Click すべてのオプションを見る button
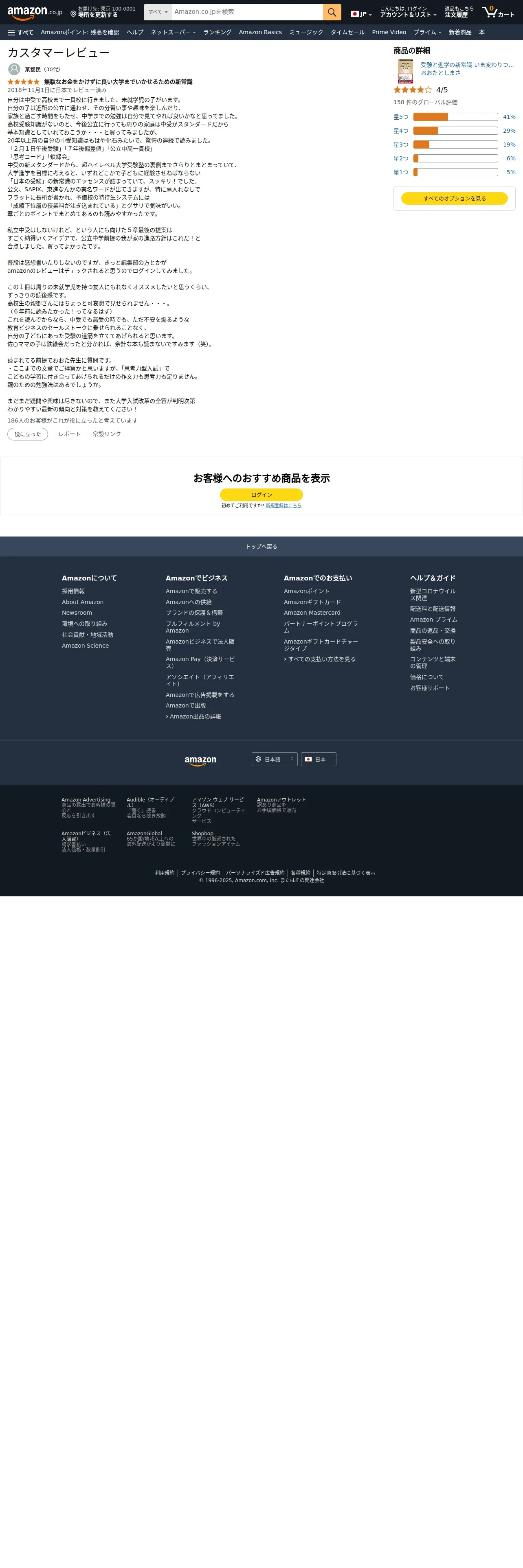Viewport: 523px width, 1568px height. (x=454, y=198)
